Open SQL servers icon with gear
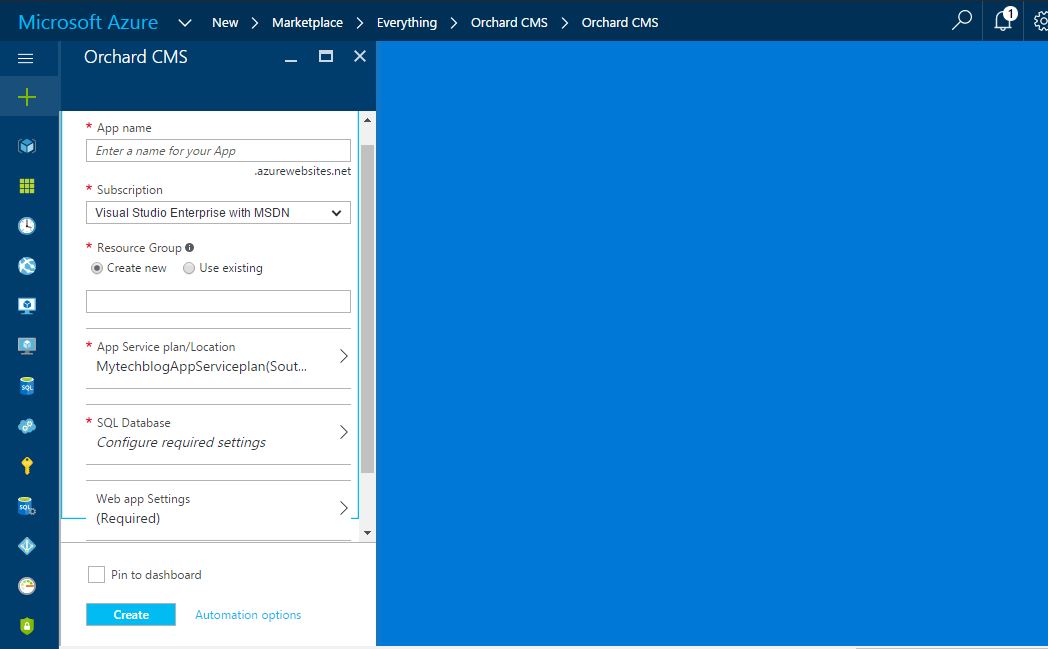This screenshot has height=649, width=1048. click(27, 506)
